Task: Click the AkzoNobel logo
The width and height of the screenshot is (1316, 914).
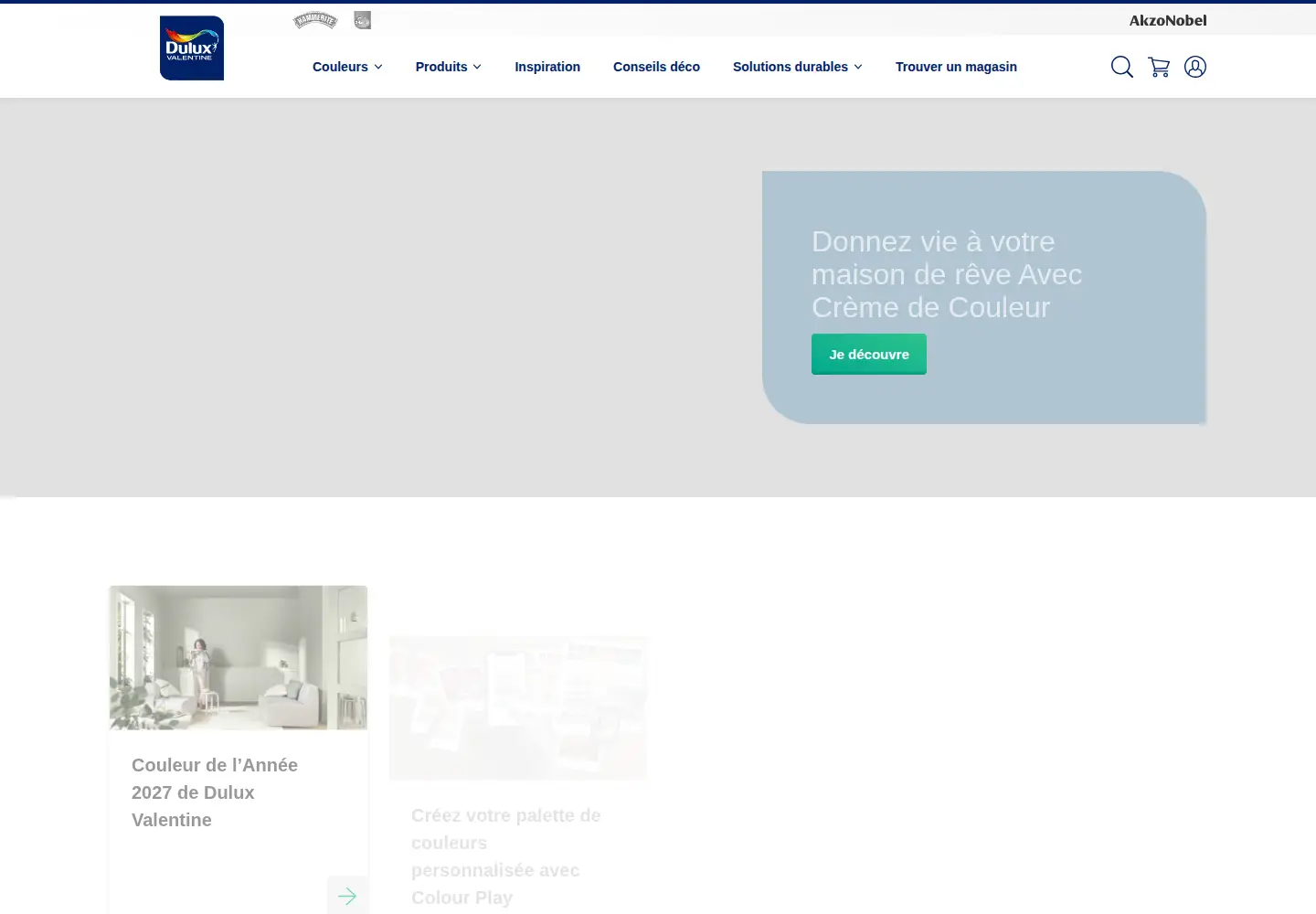Action: [1168, 20]
